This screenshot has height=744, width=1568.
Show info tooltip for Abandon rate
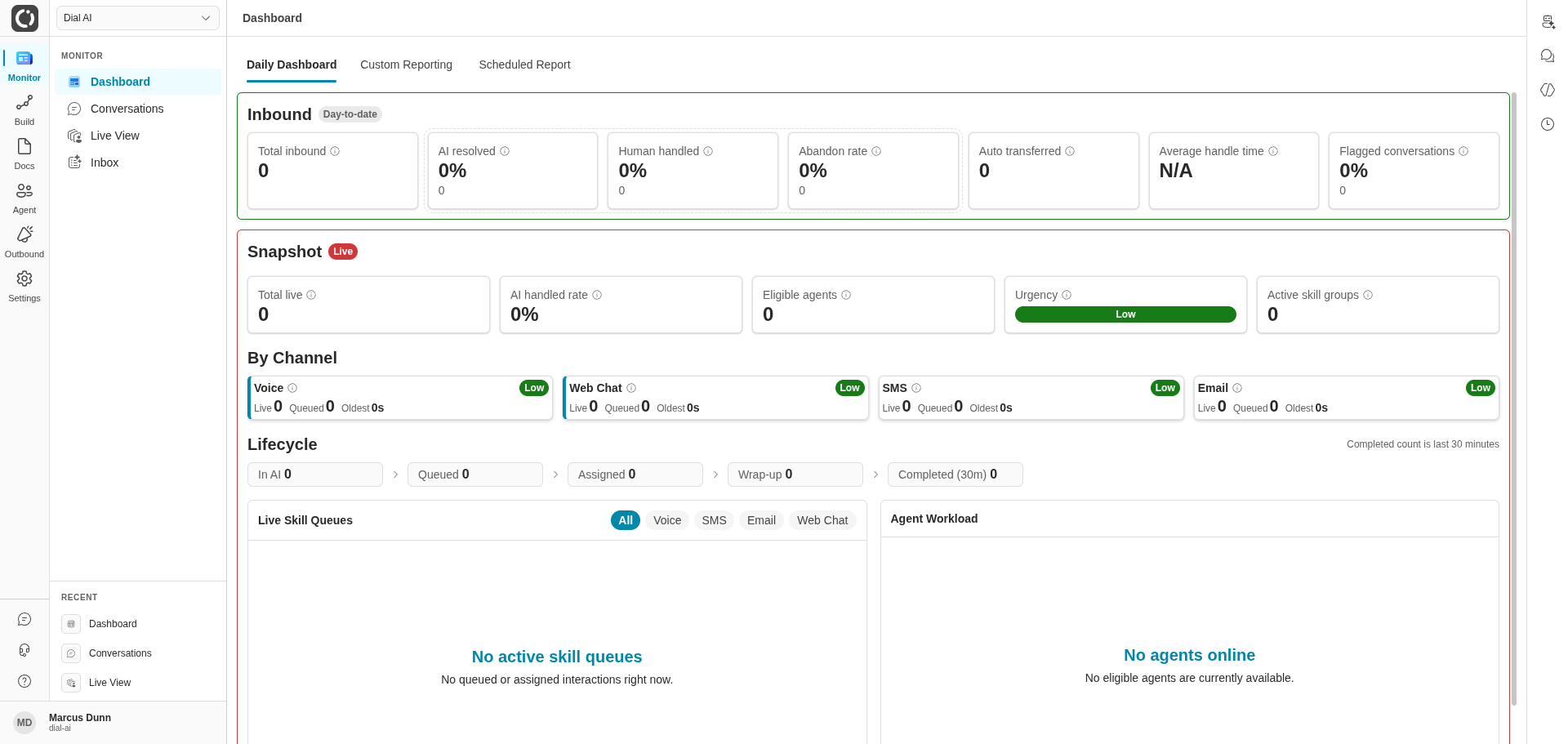click(876, 151)
